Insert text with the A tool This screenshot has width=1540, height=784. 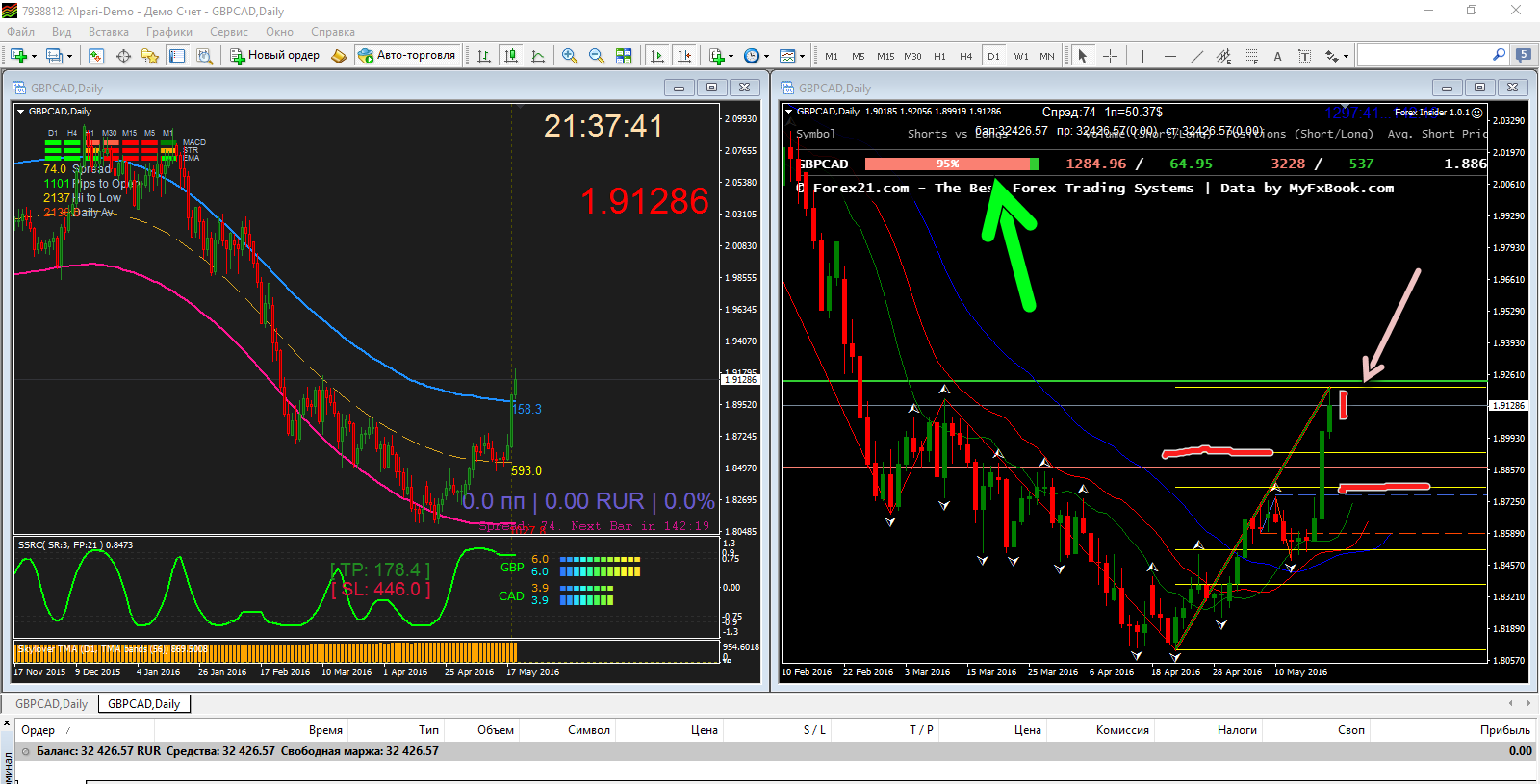point(1277,56)
